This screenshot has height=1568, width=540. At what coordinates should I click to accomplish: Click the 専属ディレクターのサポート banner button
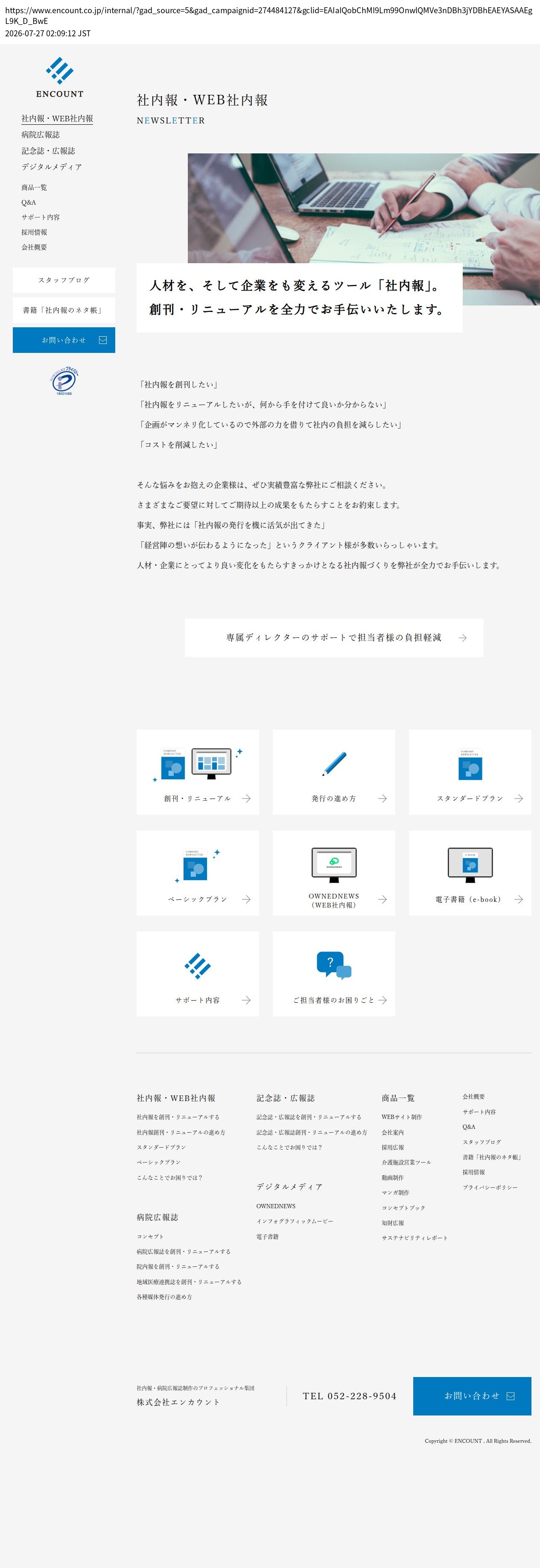point(334,637)
